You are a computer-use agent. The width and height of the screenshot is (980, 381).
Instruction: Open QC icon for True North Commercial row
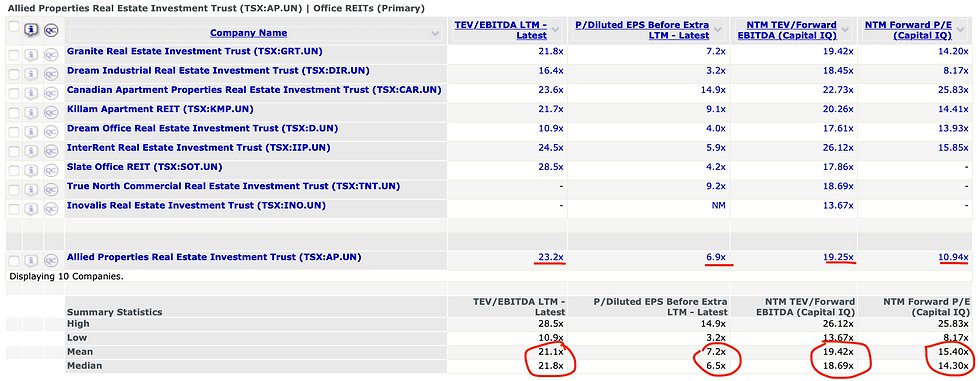(x=51, y=190)
